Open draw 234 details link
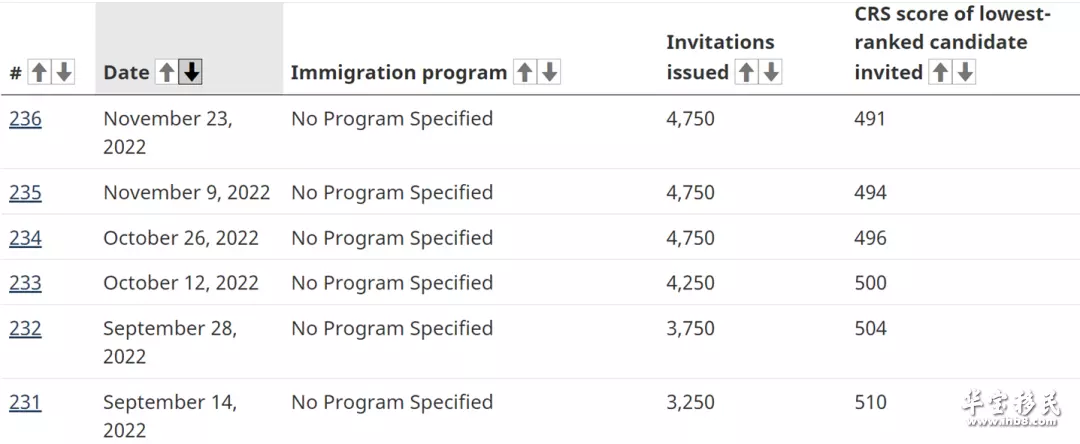 [x=25, y=237]
